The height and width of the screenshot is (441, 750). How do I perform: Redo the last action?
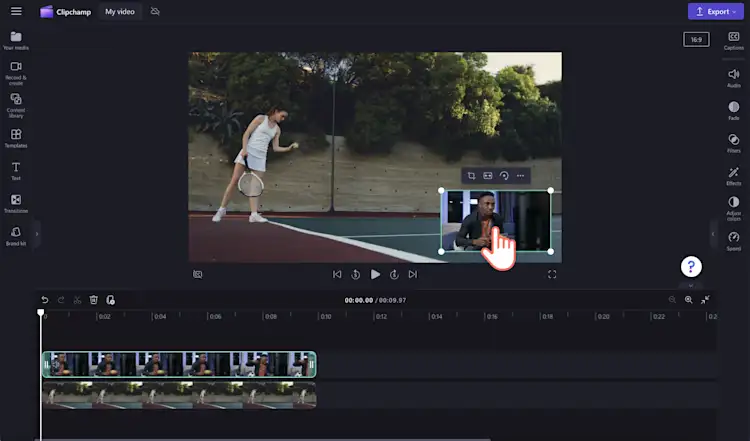click(x=61, y=300)
